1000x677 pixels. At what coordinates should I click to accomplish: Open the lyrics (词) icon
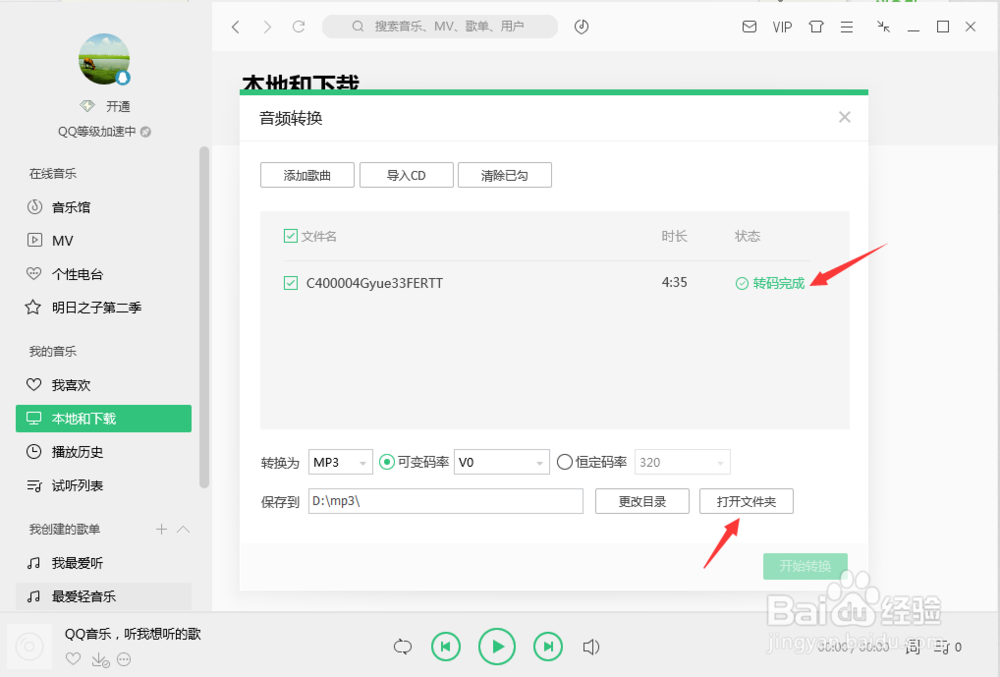click(x=913, y=647)
